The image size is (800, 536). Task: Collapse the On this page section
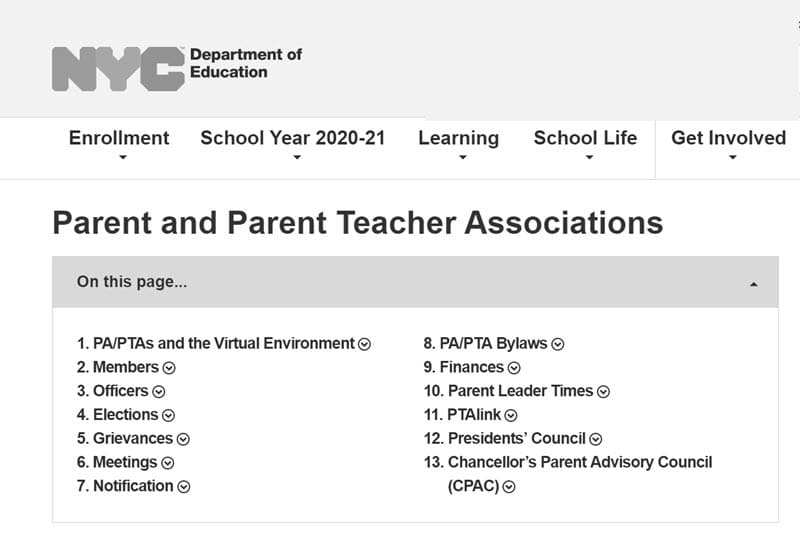tap(753, 283)
